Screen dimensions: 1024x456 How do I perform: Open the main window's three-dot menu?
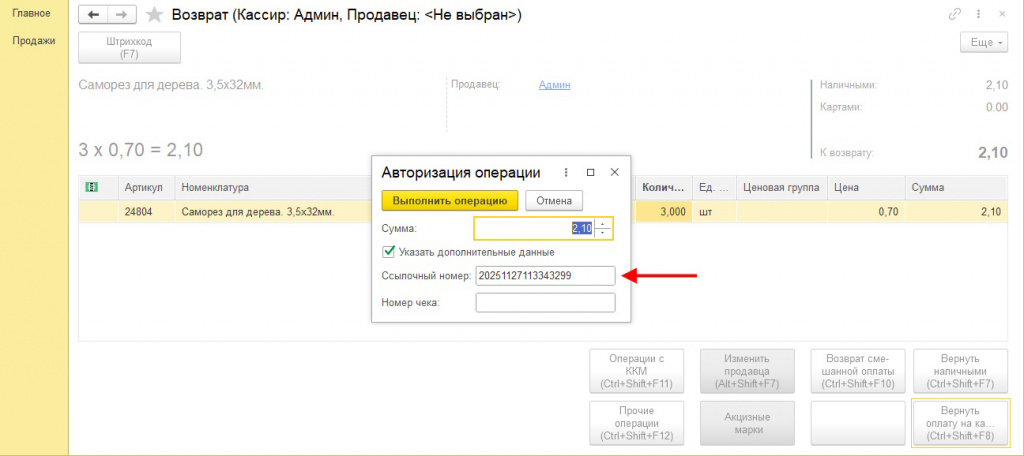[x=978, y=14]
